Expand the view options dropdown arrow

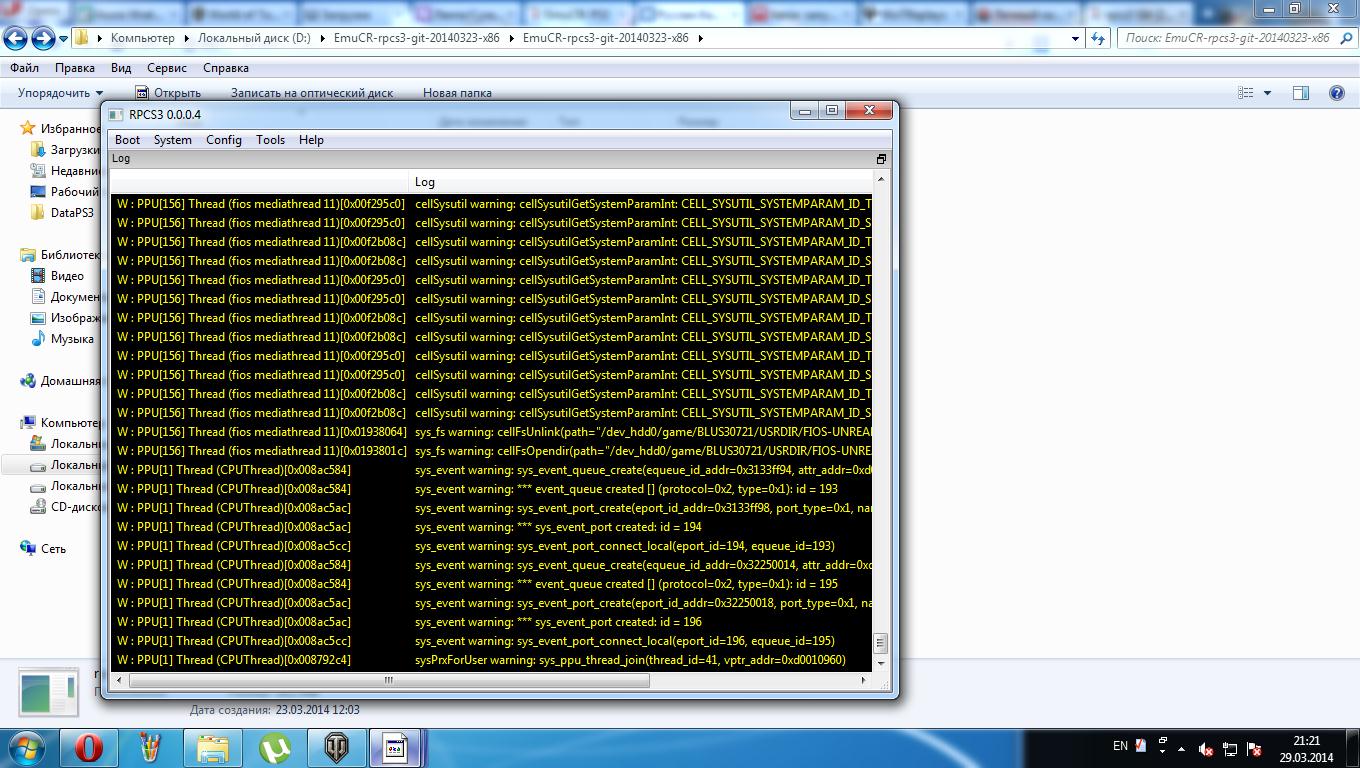[1267, 93]
